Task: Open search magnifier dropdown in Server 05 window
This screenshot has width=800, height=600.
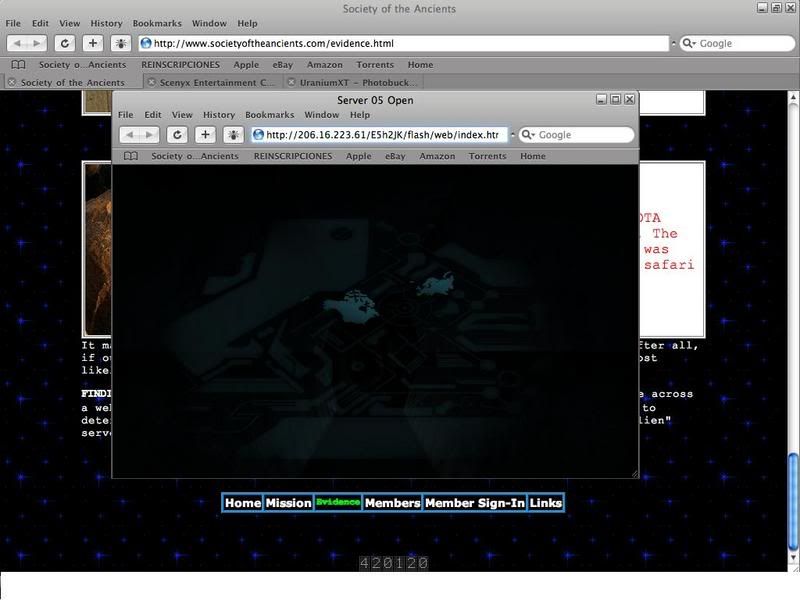Action: (528, 135)
